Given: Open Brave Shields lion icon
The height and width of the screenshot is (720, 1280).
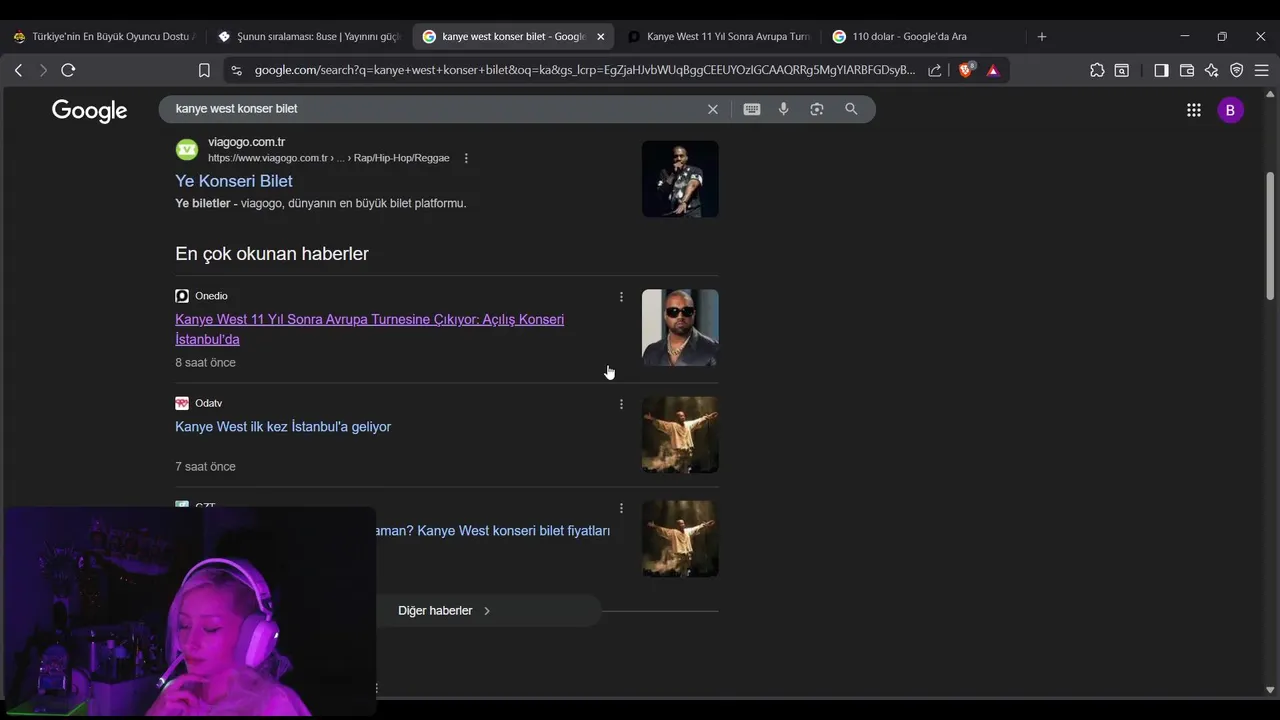Looking at the screenshot, I should (x=966, y=70).
